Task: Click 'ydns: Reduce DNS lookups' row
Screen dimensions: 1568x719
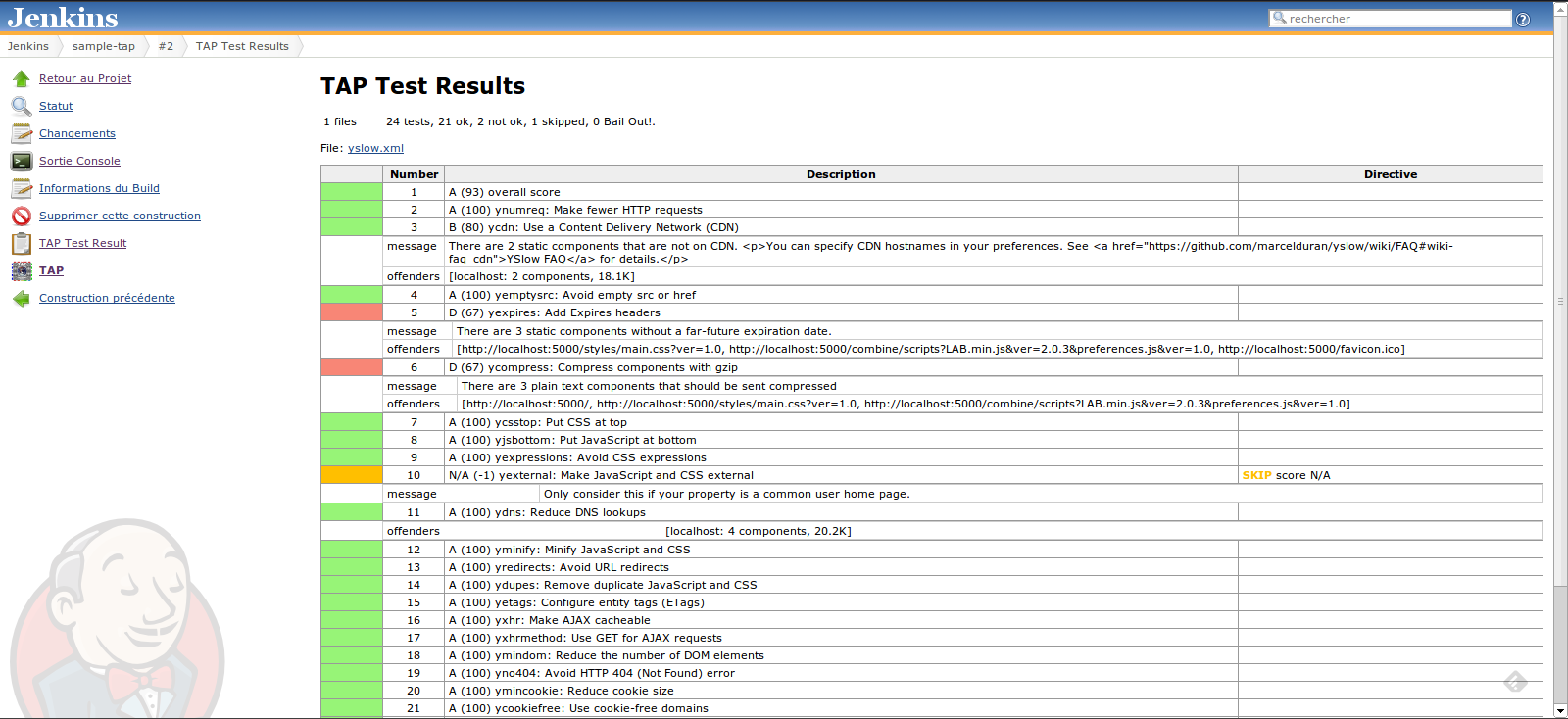Action: pyautogui.click(x=932, y=512)
